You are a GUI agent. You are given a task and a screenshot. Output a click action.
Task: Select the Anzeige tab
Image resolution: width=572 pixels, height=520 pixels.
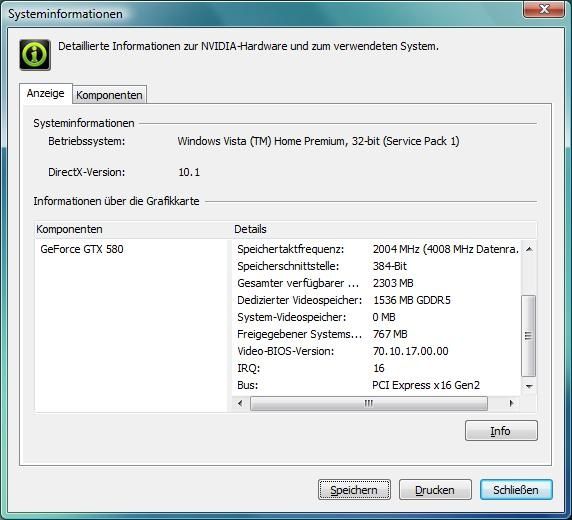click(45, 93)
